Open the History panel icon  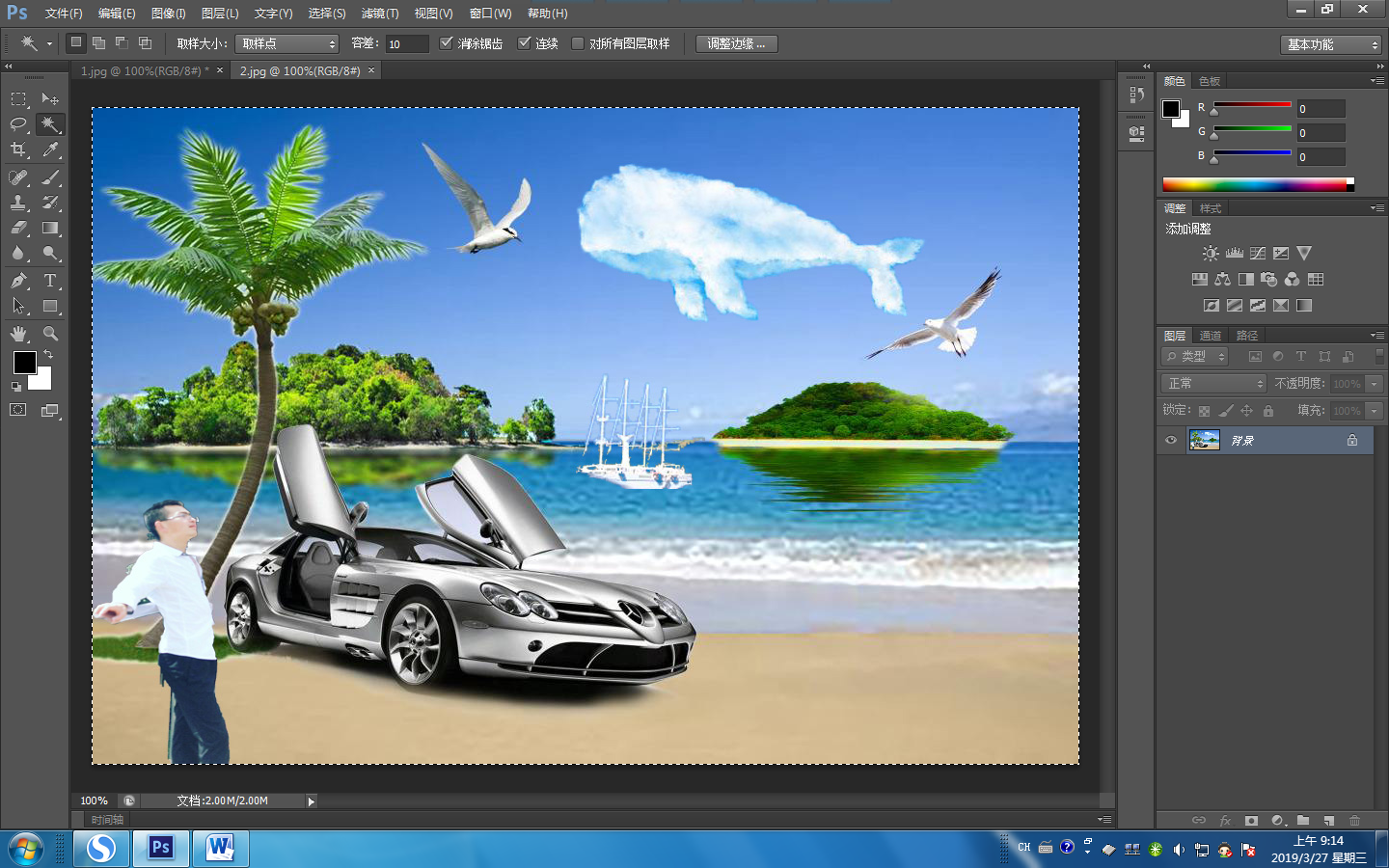pyautogui.click(x=1136, y=95)
